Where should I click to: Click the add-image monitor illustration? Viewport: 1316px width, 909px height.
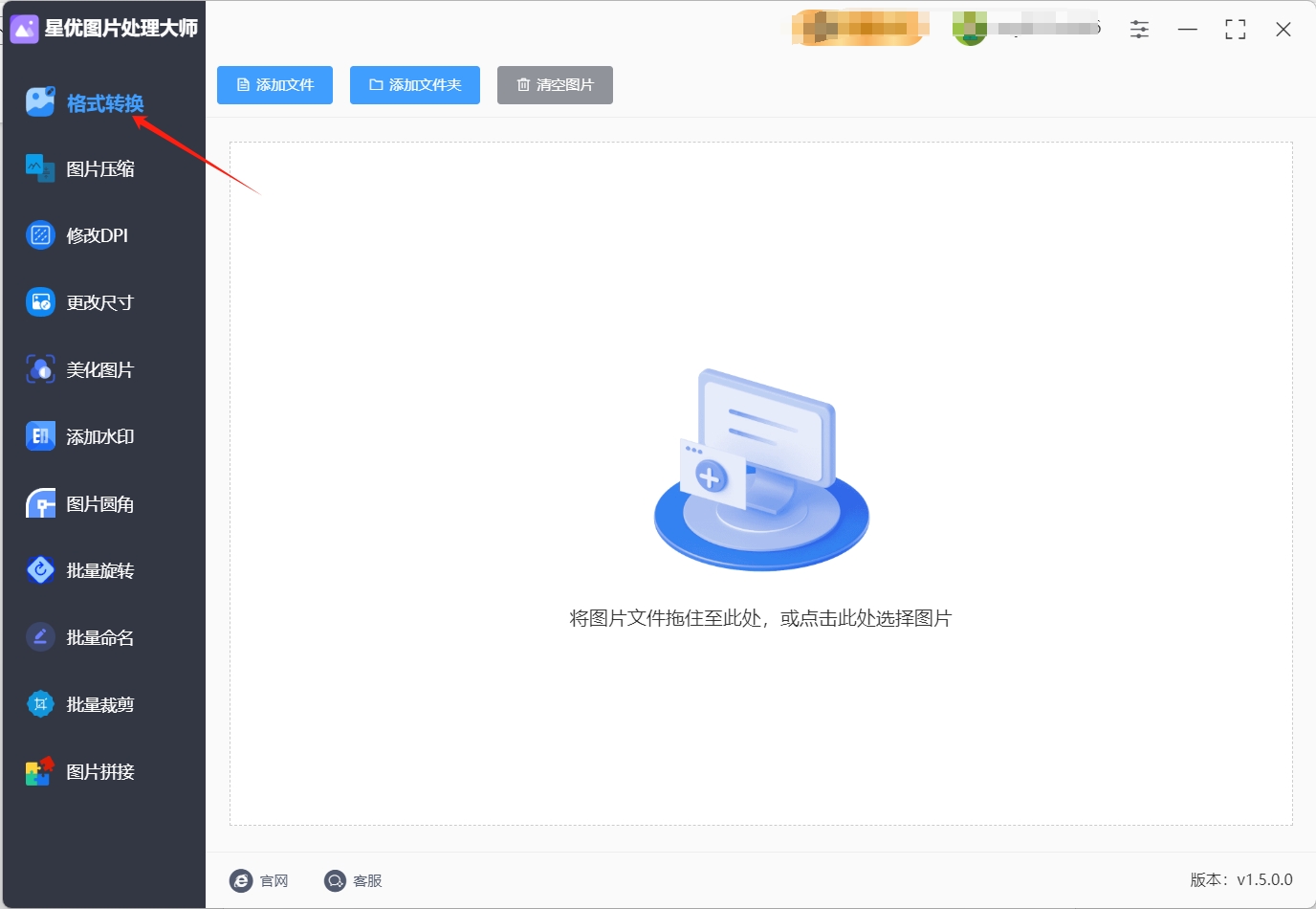tap(761, 470)
